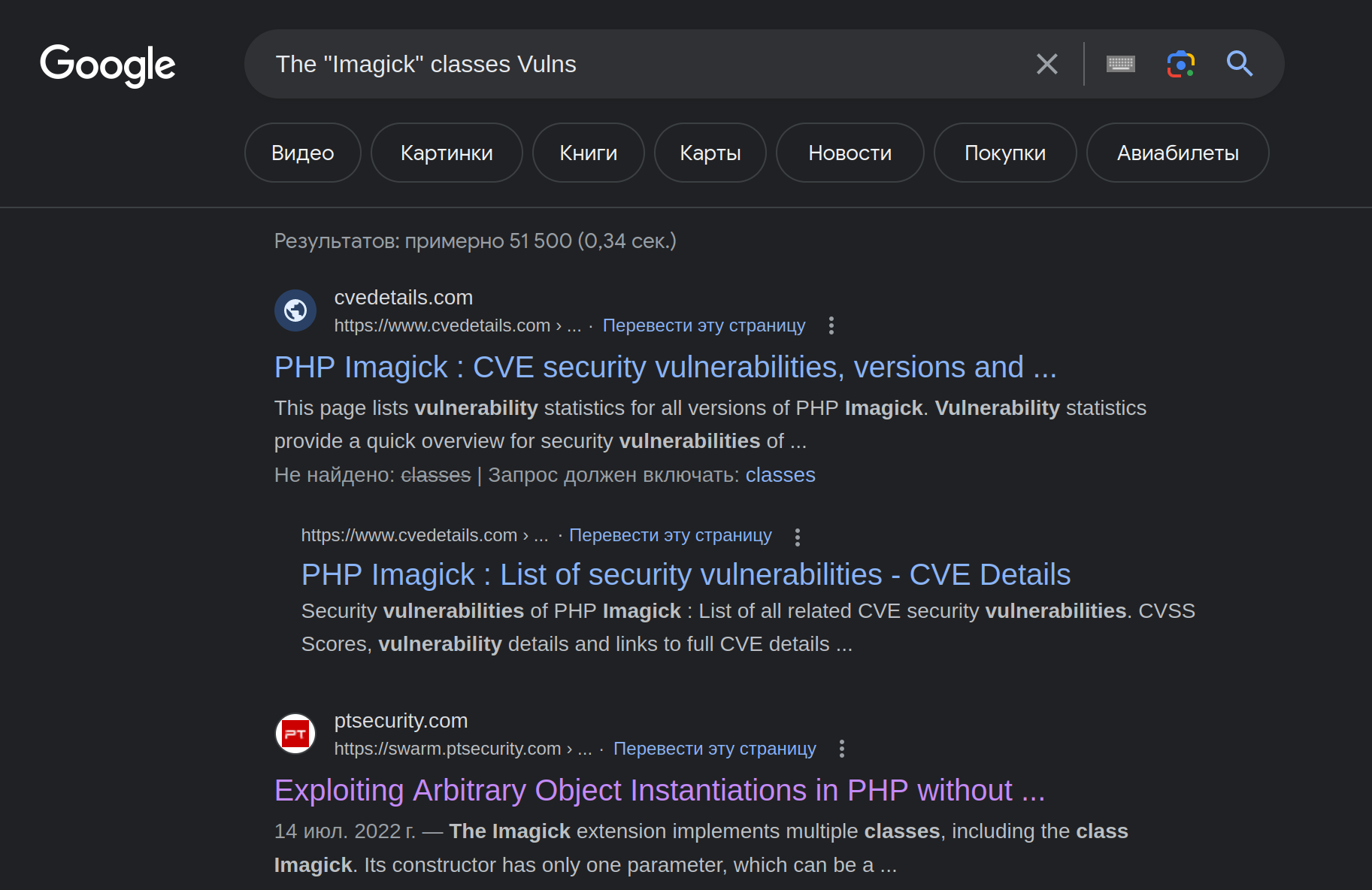Start a Google Lens image search

(x=1180, y=64)
